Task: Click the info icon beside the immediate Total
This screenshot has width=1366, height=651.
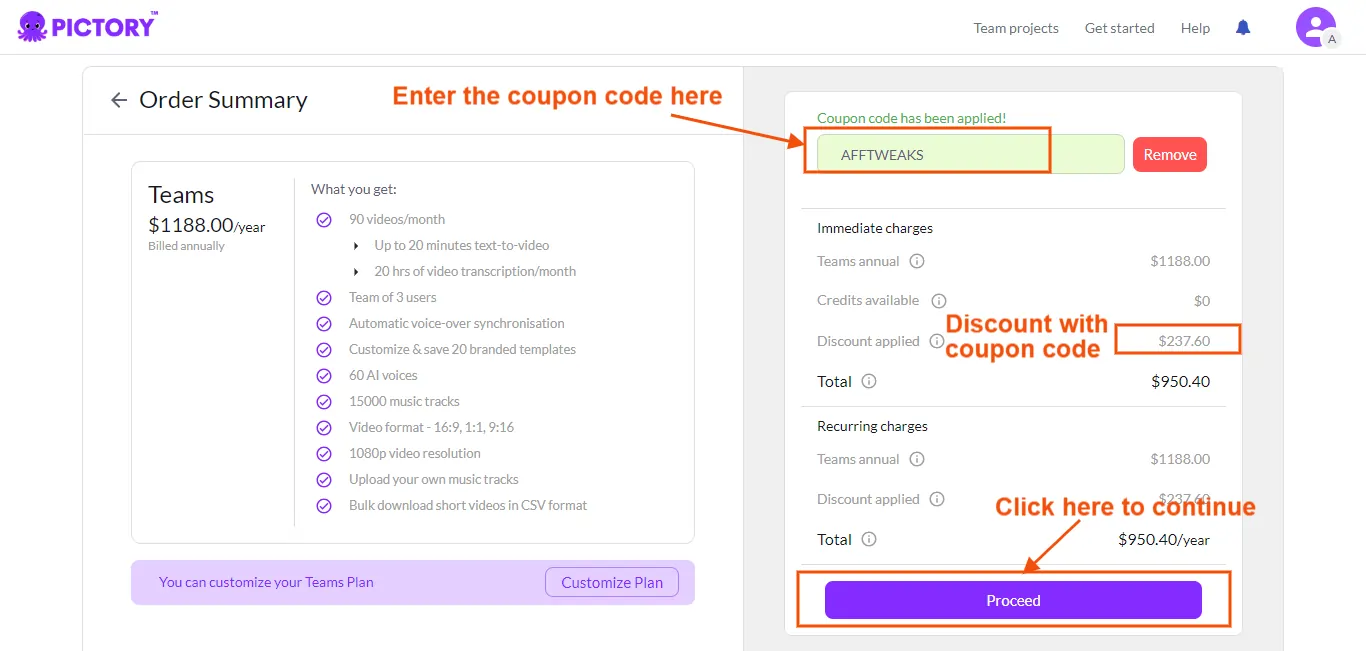Action: 866,381
